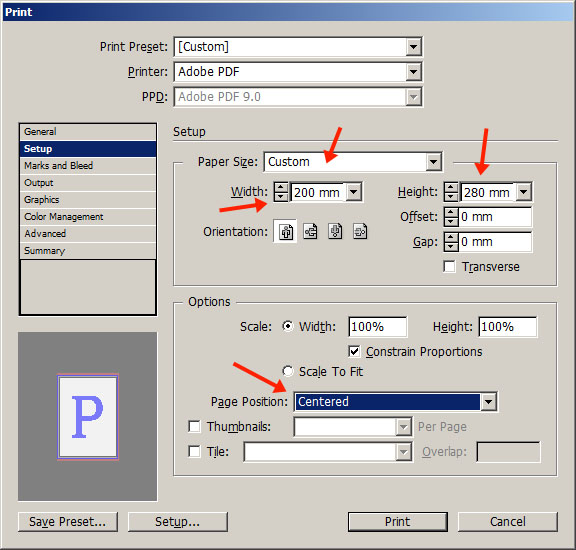Click the Scale Width 100% field
Screen dimensions: 576x550
[378, 327]
